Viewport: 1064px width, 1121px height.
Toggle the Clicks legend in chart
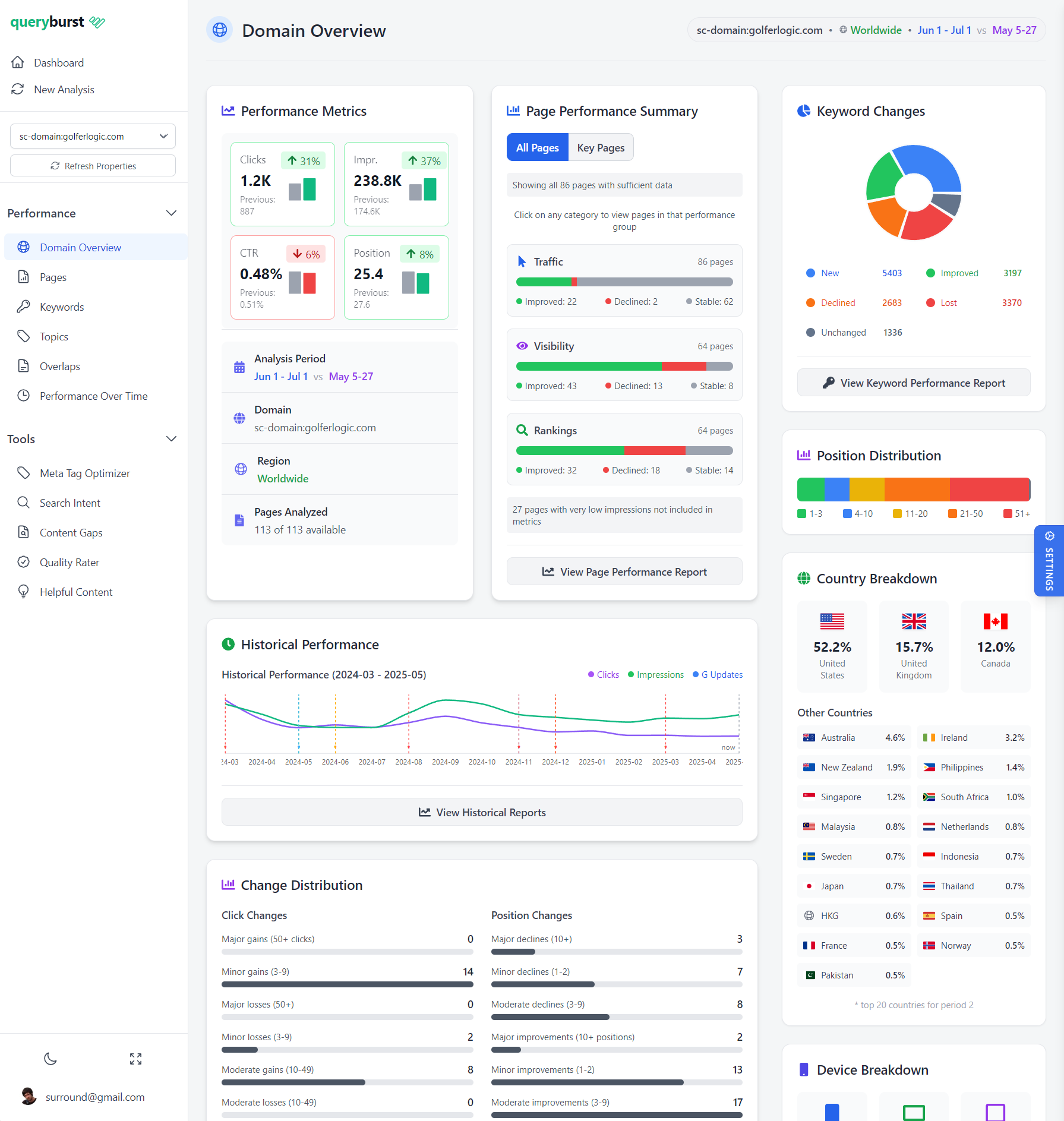pyautogui.click(x=604, y=674)
